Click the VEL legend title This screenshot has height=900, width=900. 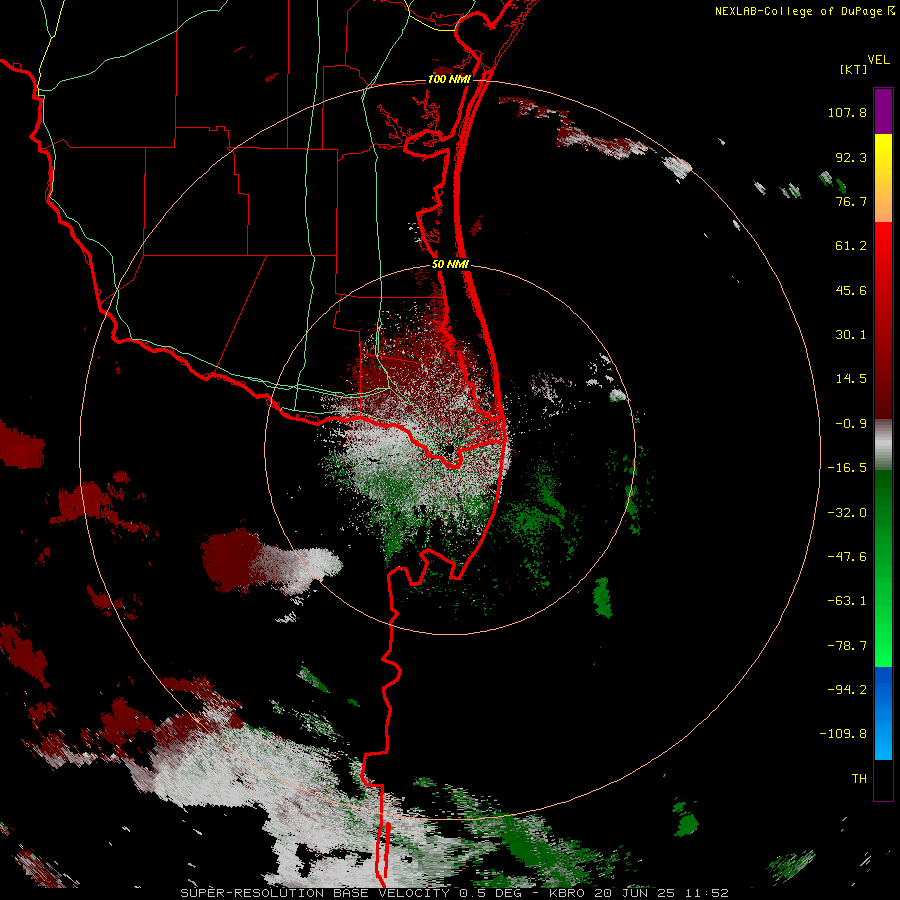tap(878, 60)
